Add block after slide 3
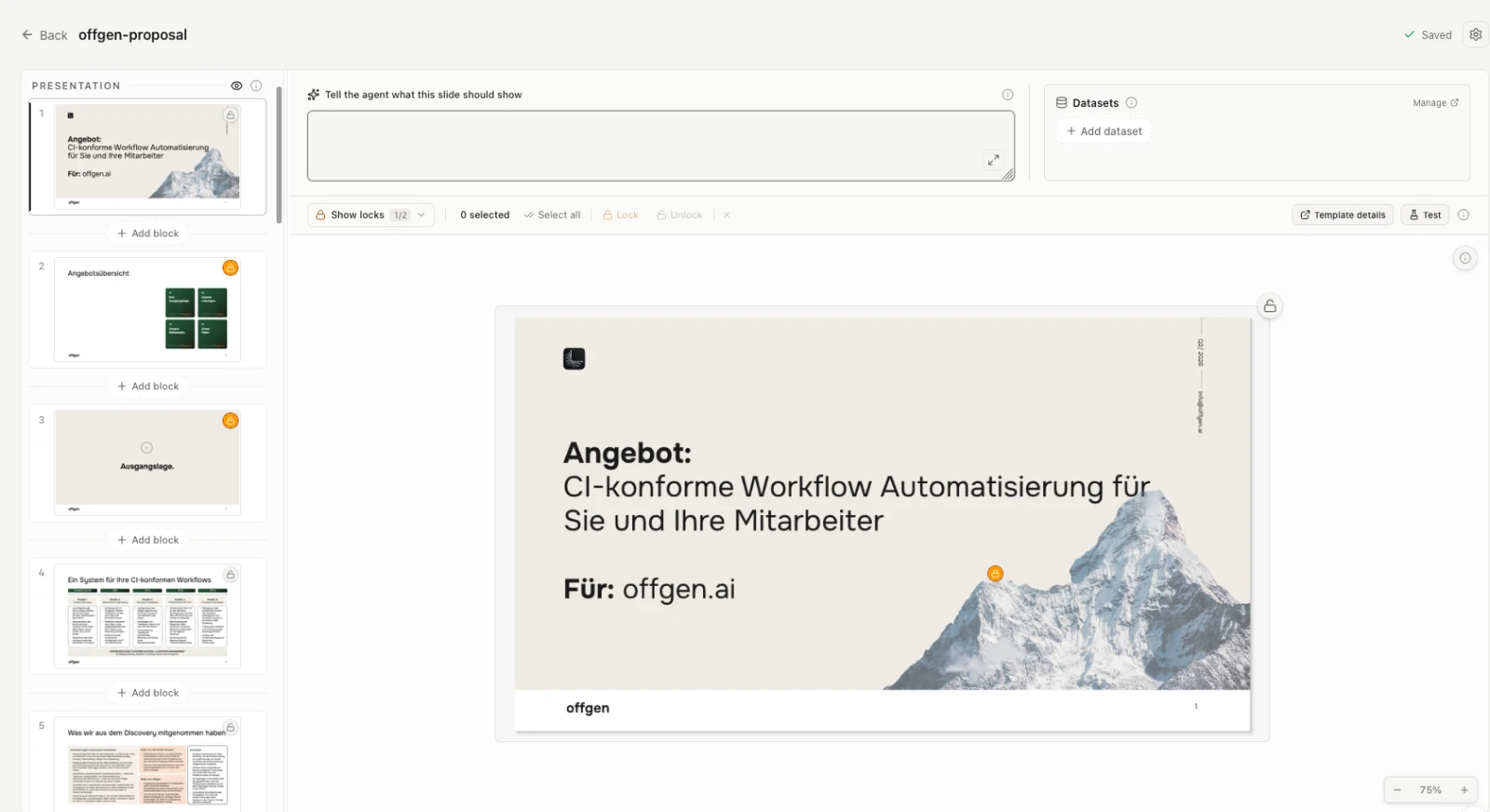Viewport: 1490px width, 812px height. point(148,540)
